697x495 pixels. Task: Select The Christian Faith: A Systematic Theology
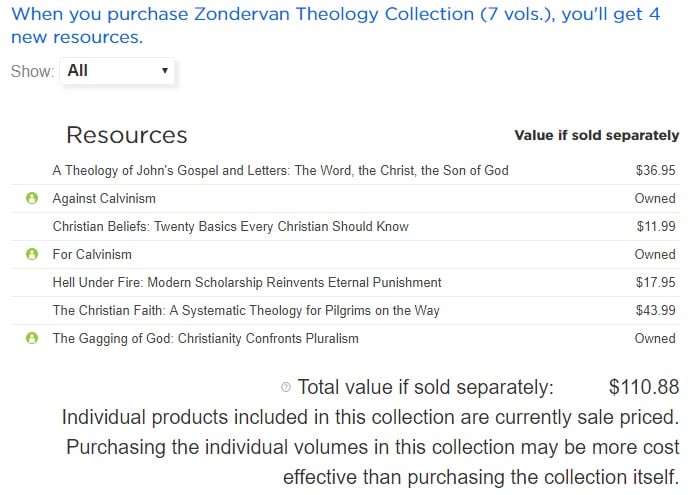246,310
